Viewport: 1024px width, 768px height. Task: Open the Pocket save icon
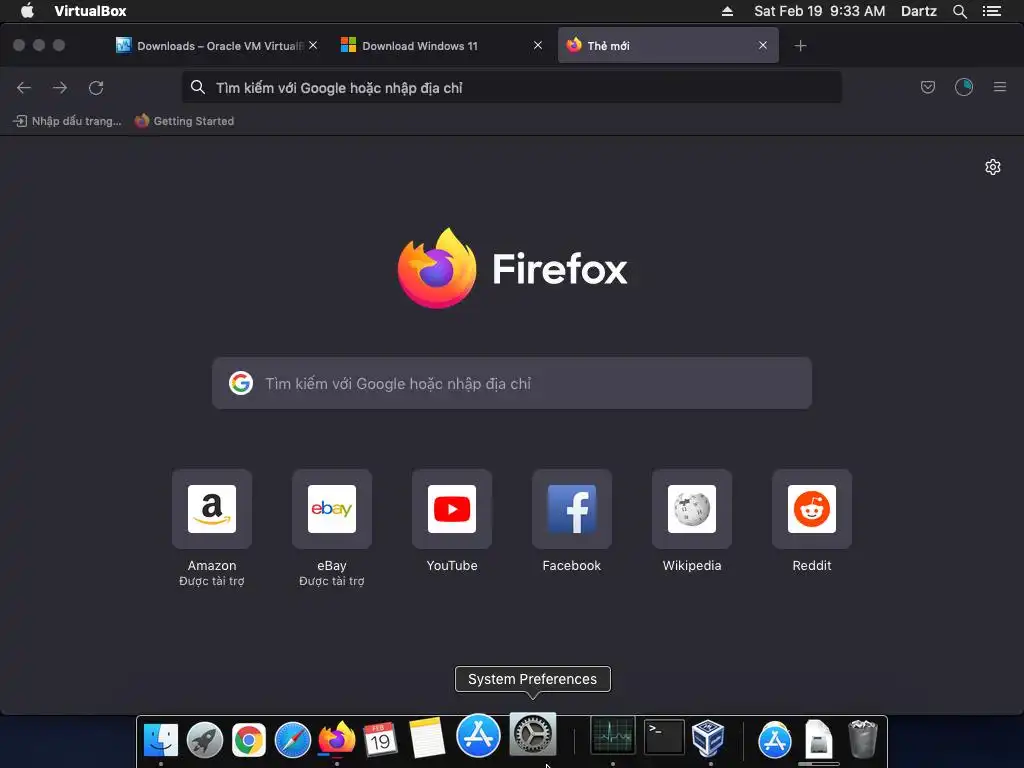click(927, 87)
